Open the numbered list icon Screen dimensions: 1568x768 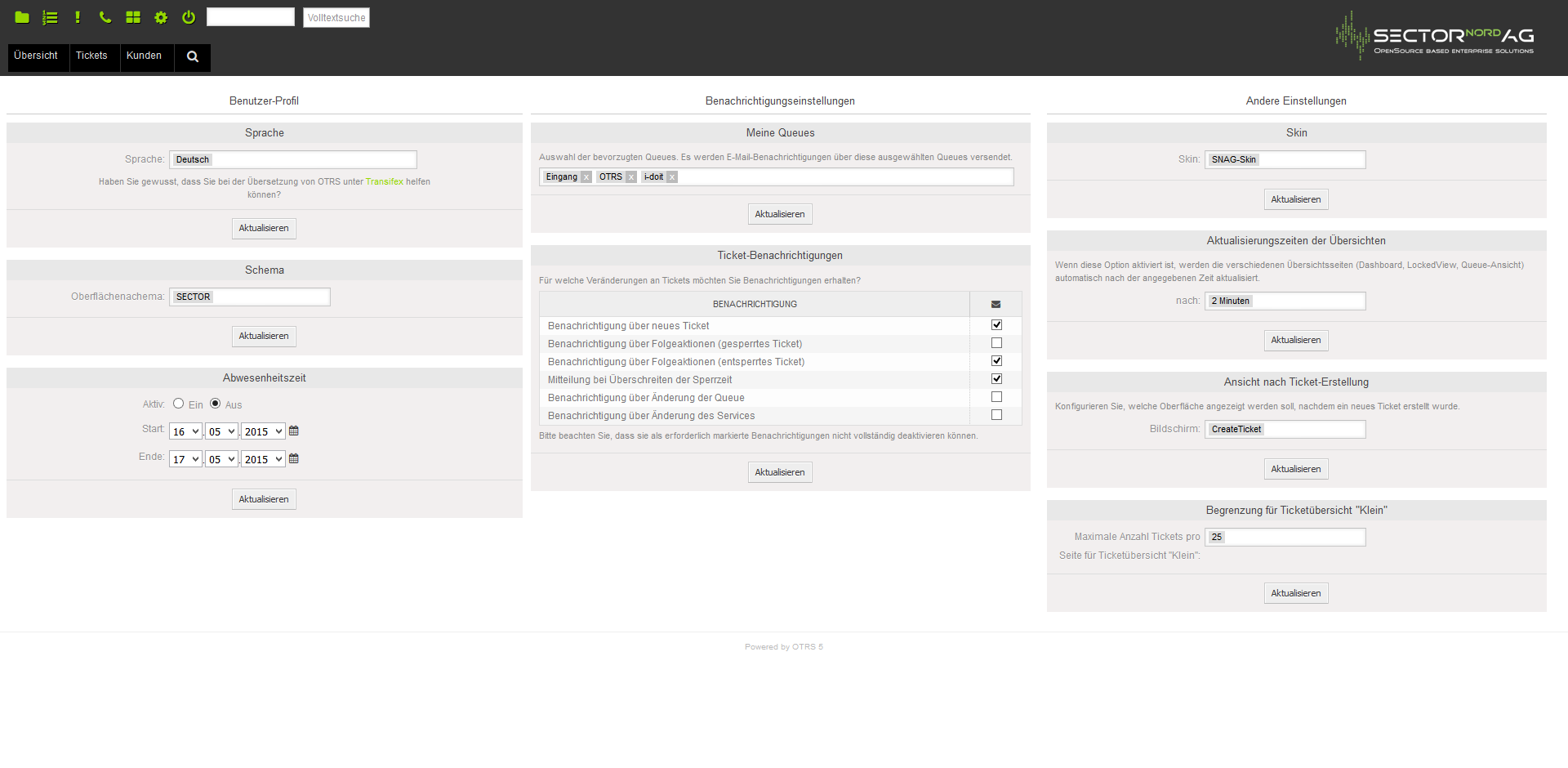point(50,17)
